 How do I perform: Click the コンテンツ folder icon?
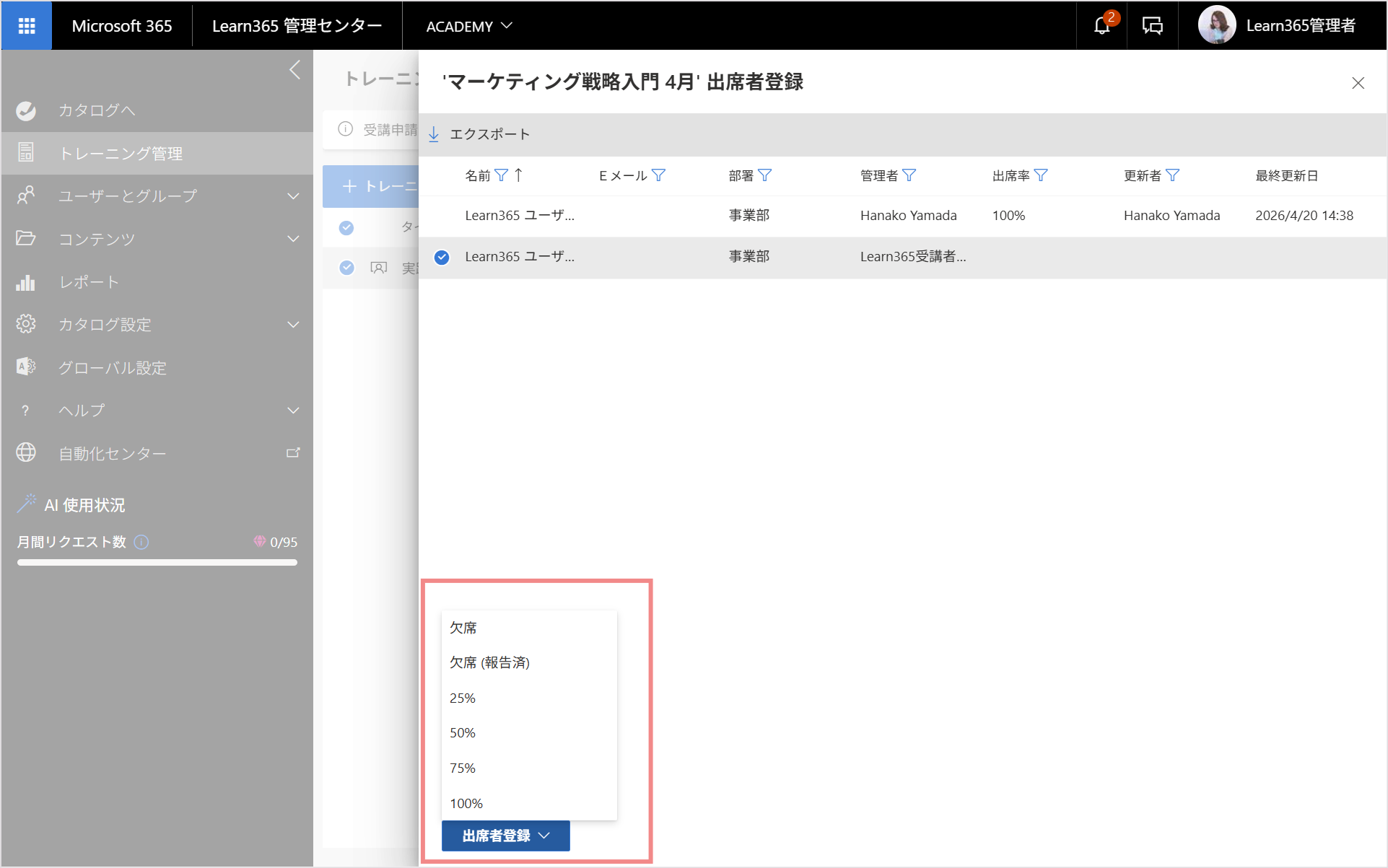(x=26, y=238)
